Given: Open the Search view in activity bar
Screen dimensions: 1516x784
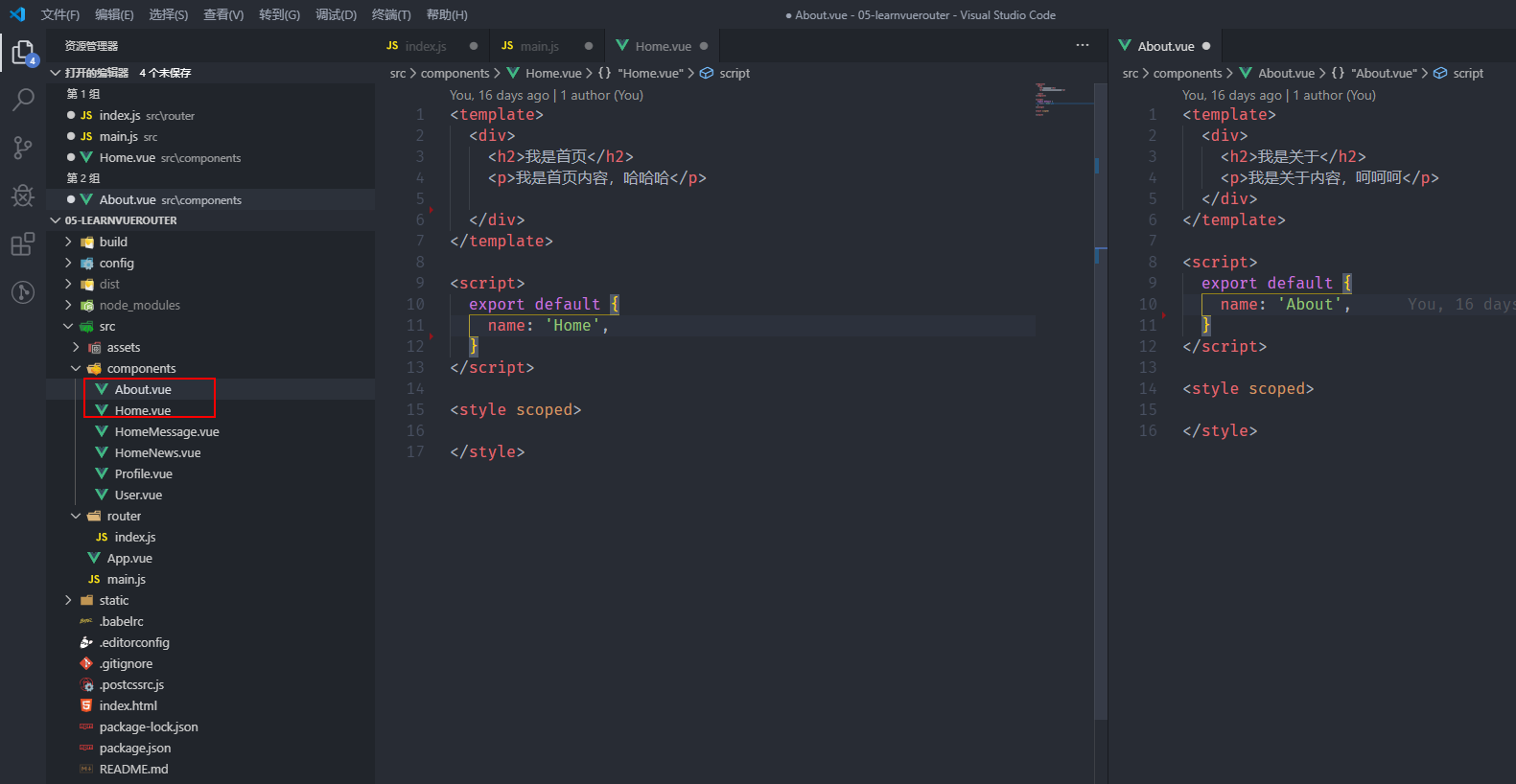Looking at the screenshot, I should [23, 100].
